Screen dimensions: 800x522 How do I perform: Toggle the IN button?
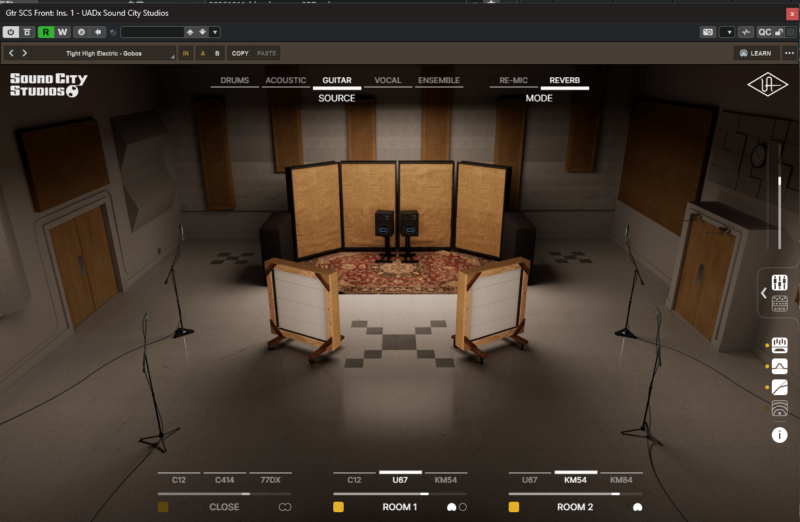click(186, 53)
